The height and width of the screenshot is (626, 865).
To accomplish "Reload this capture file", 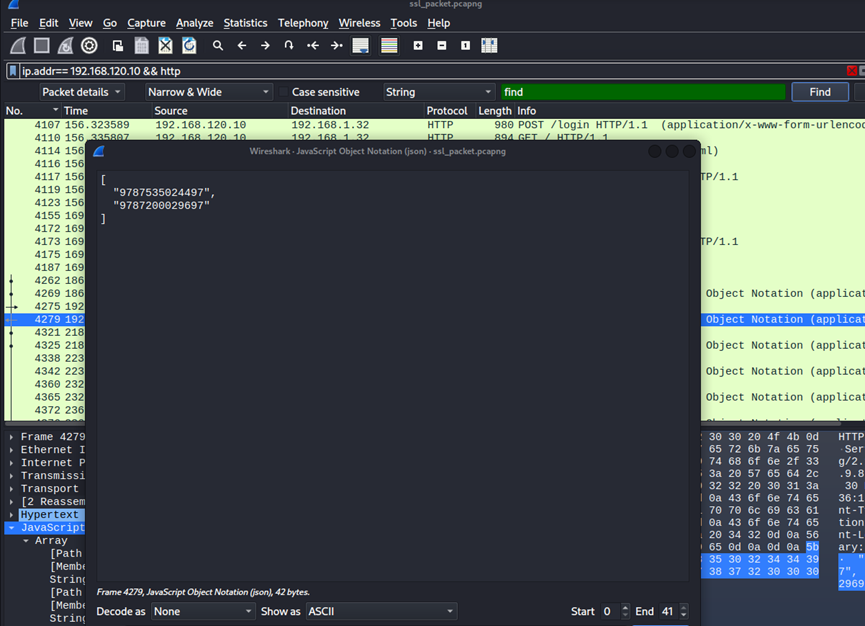I will click(x=189, y=45).
